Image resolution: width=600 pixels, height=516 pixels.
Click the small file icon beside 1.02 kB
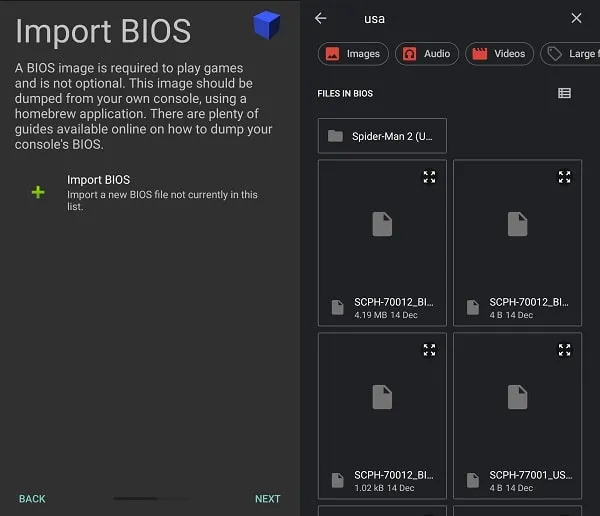tap(338, 480)
